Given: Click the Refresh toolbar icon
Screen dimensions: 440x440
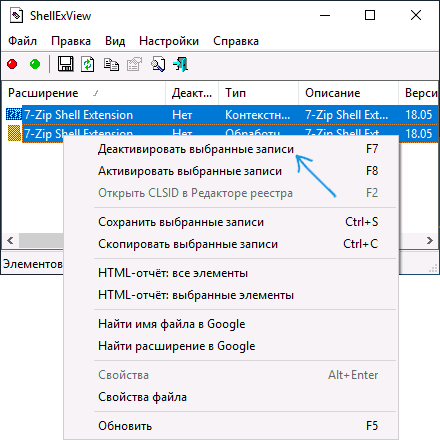Looking at the screenshot, I should coord(88,64).
